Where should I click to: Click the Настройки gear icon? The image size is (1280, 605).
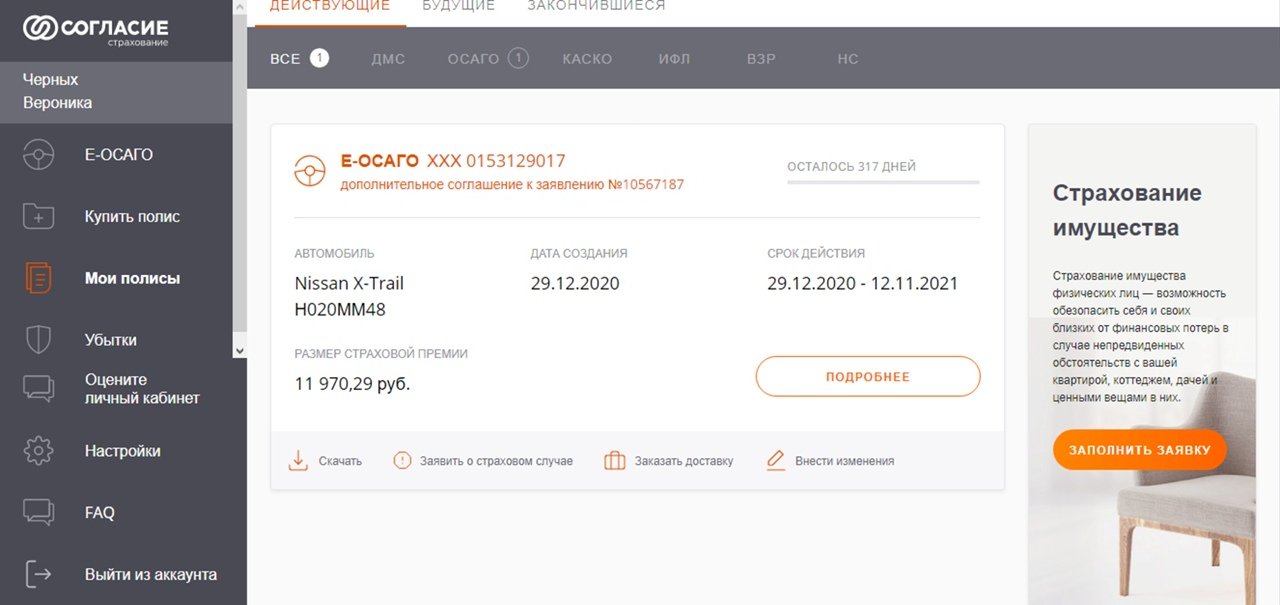pos(38,451)
